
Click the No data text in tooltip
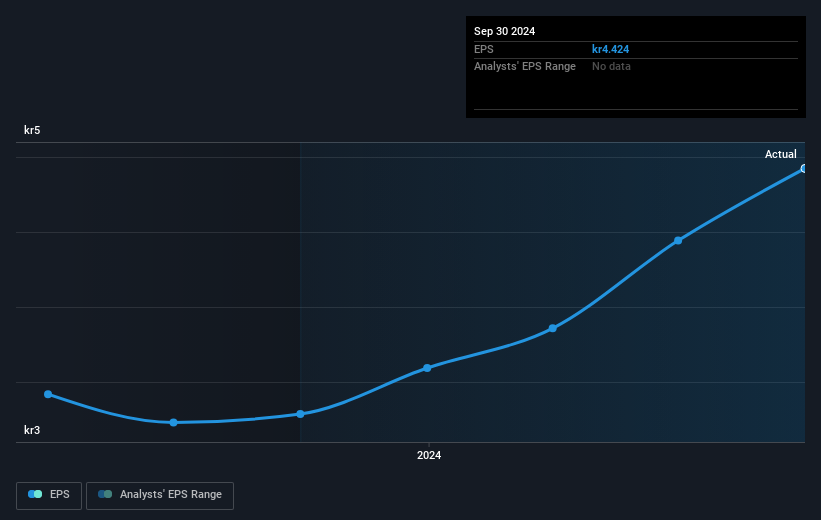[611, 67]
